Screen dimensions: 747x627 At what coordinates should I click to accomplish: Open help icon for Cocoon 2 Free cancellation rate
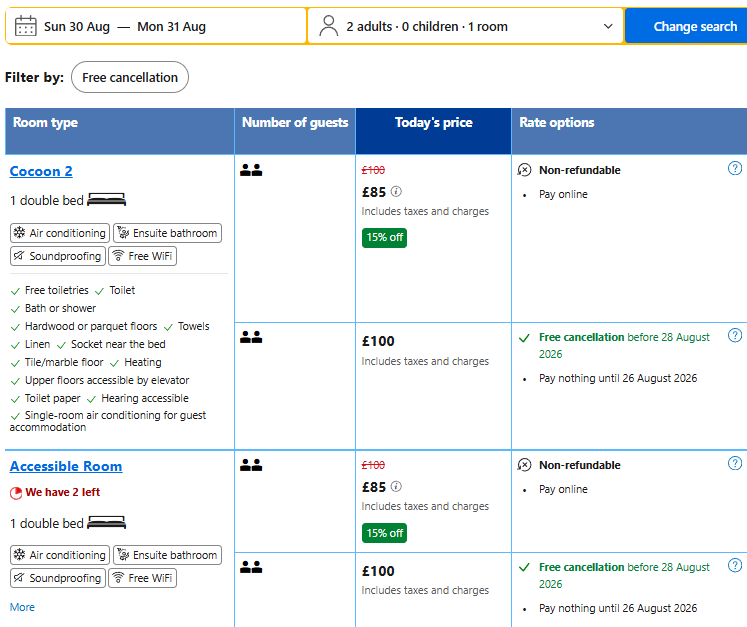[735, 335]
